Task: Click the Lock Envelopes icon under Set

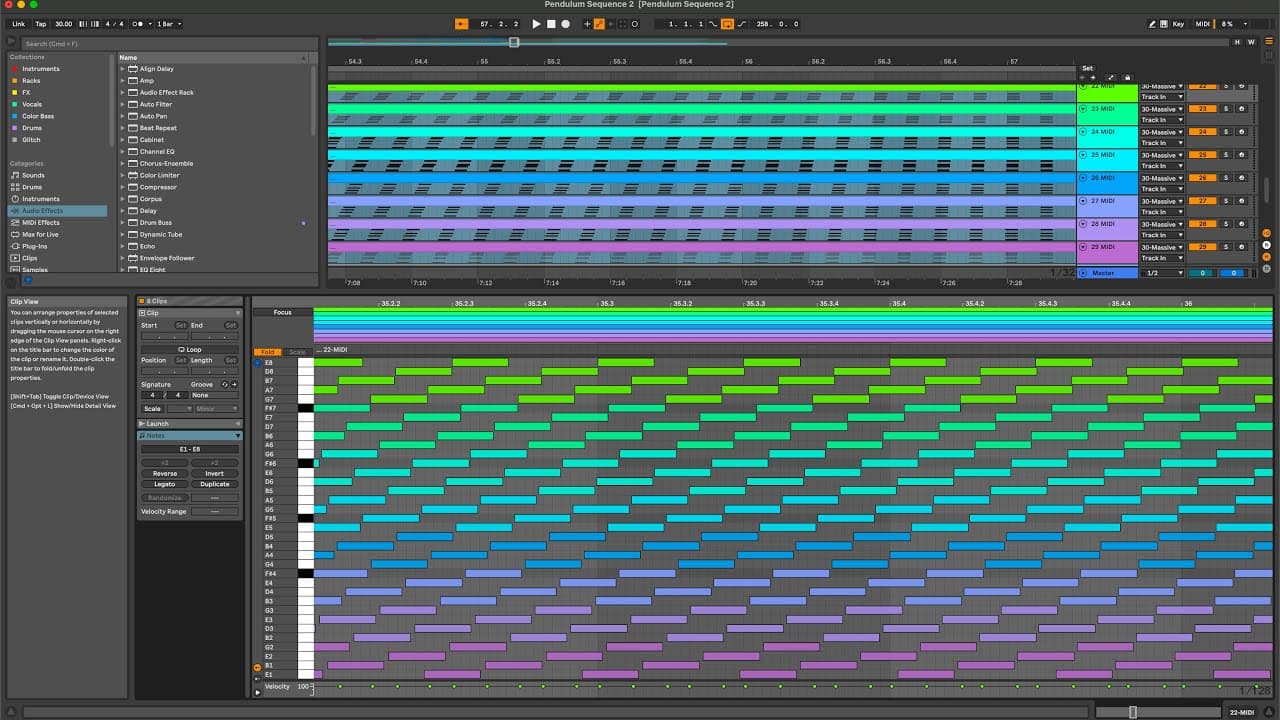Action: [1127, 77]
